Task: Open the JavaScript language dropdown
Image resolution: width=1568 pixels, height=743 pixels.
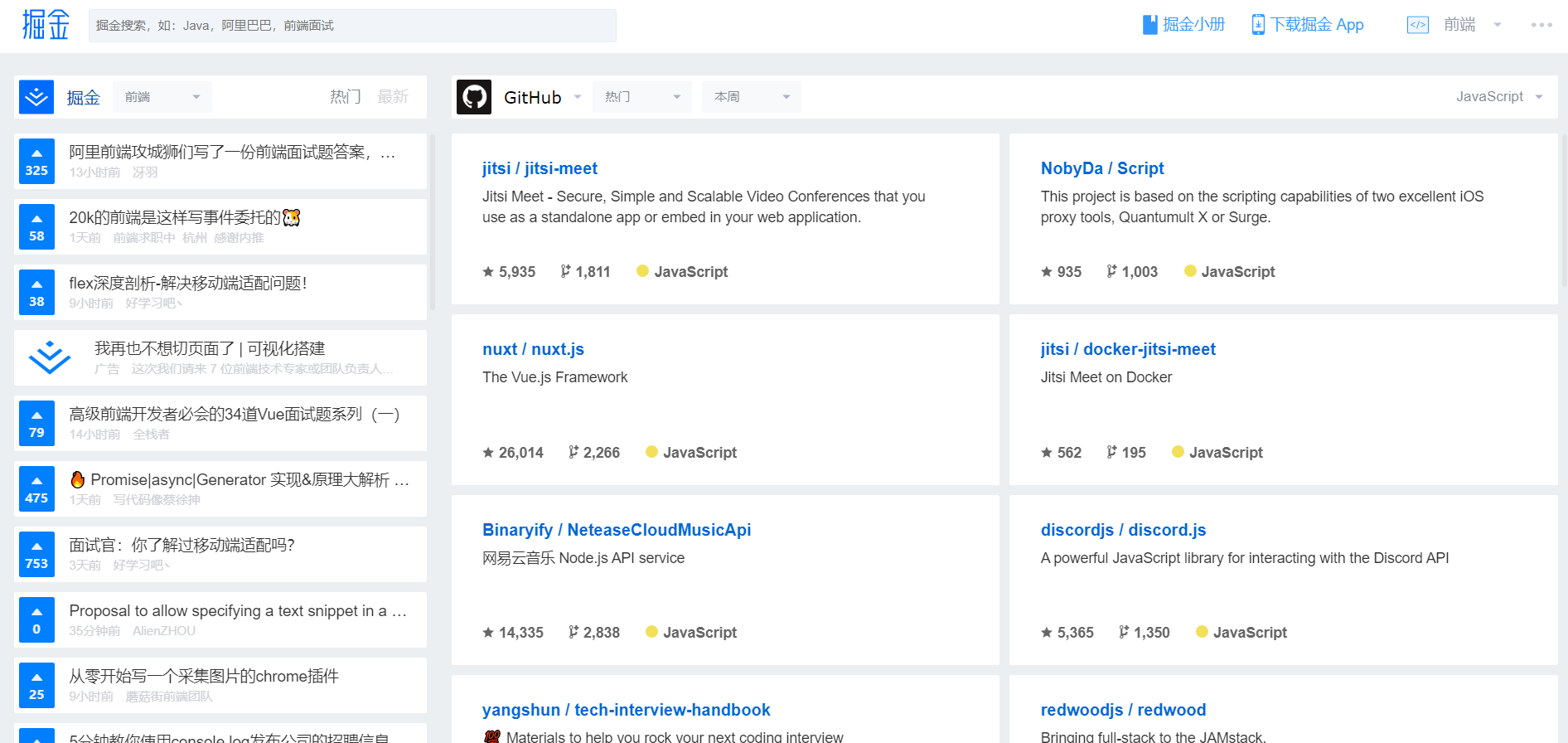Action: tap(1498, 97)
